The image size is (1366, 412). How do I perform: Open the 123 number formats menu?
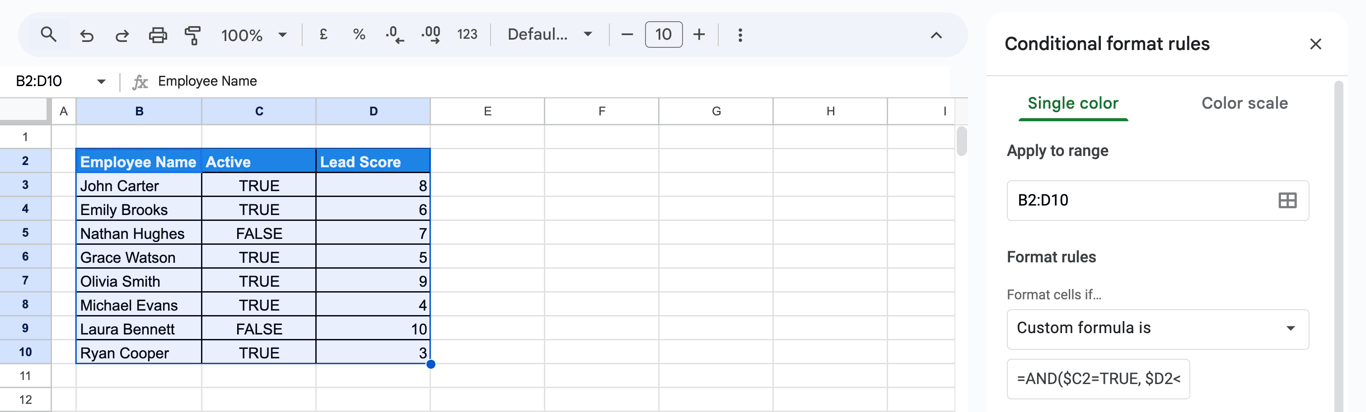coord(467,35)
